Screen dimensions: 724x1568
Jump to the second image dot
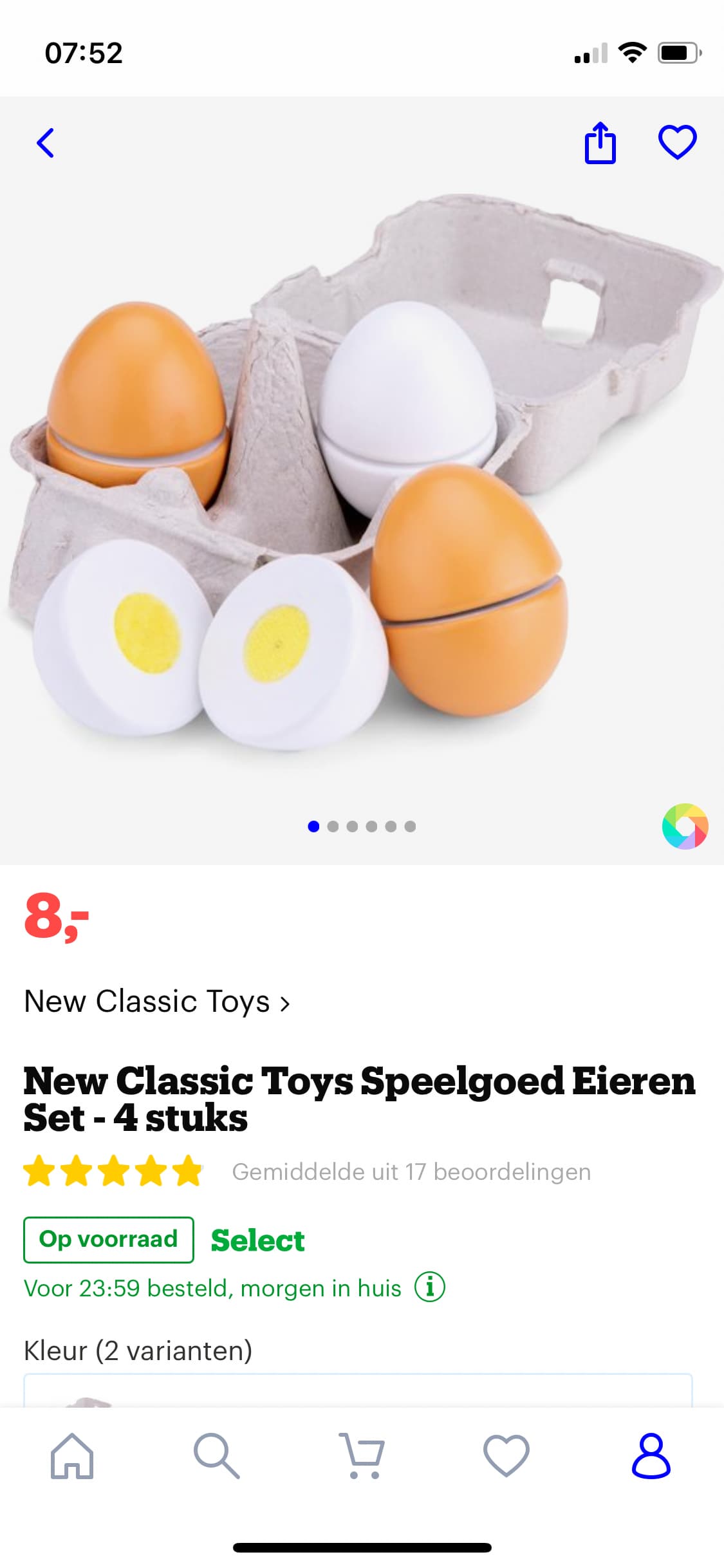pos(333,826)
